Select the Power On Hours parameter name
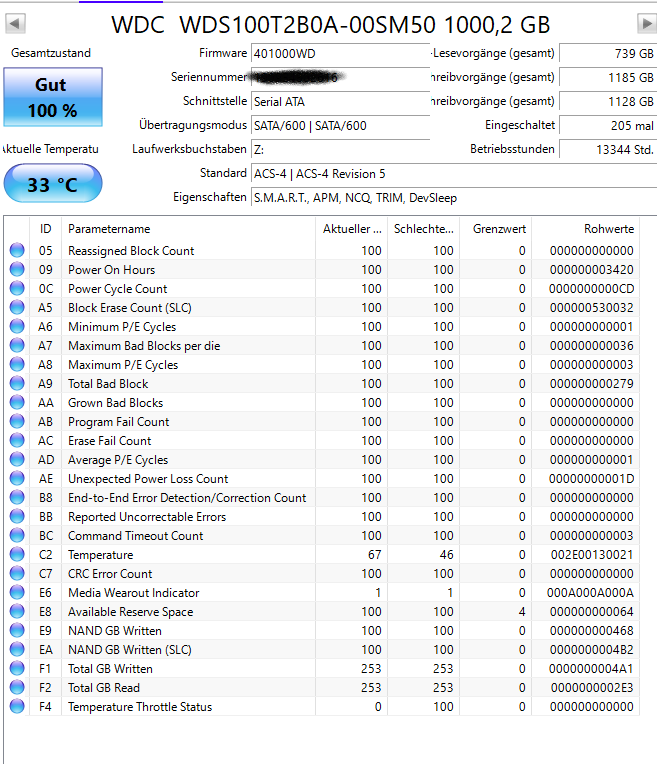This screenshot has width=657, height=764. coord(112,269)
